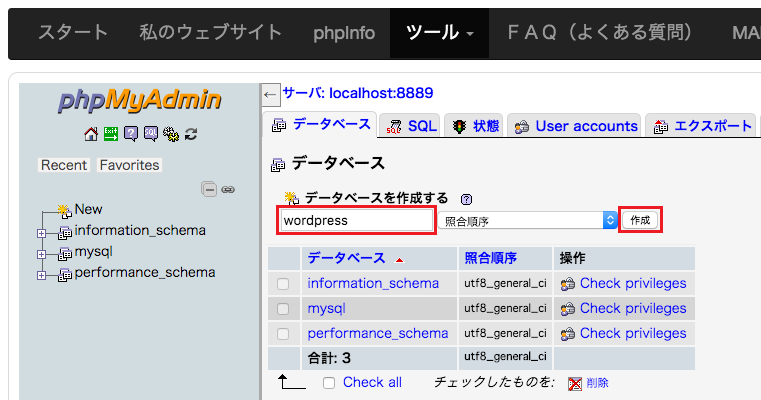Viewport: 761px width, 400px height.
Task: Click privileges icon in mysql row
Action: [x=567, y=309]
